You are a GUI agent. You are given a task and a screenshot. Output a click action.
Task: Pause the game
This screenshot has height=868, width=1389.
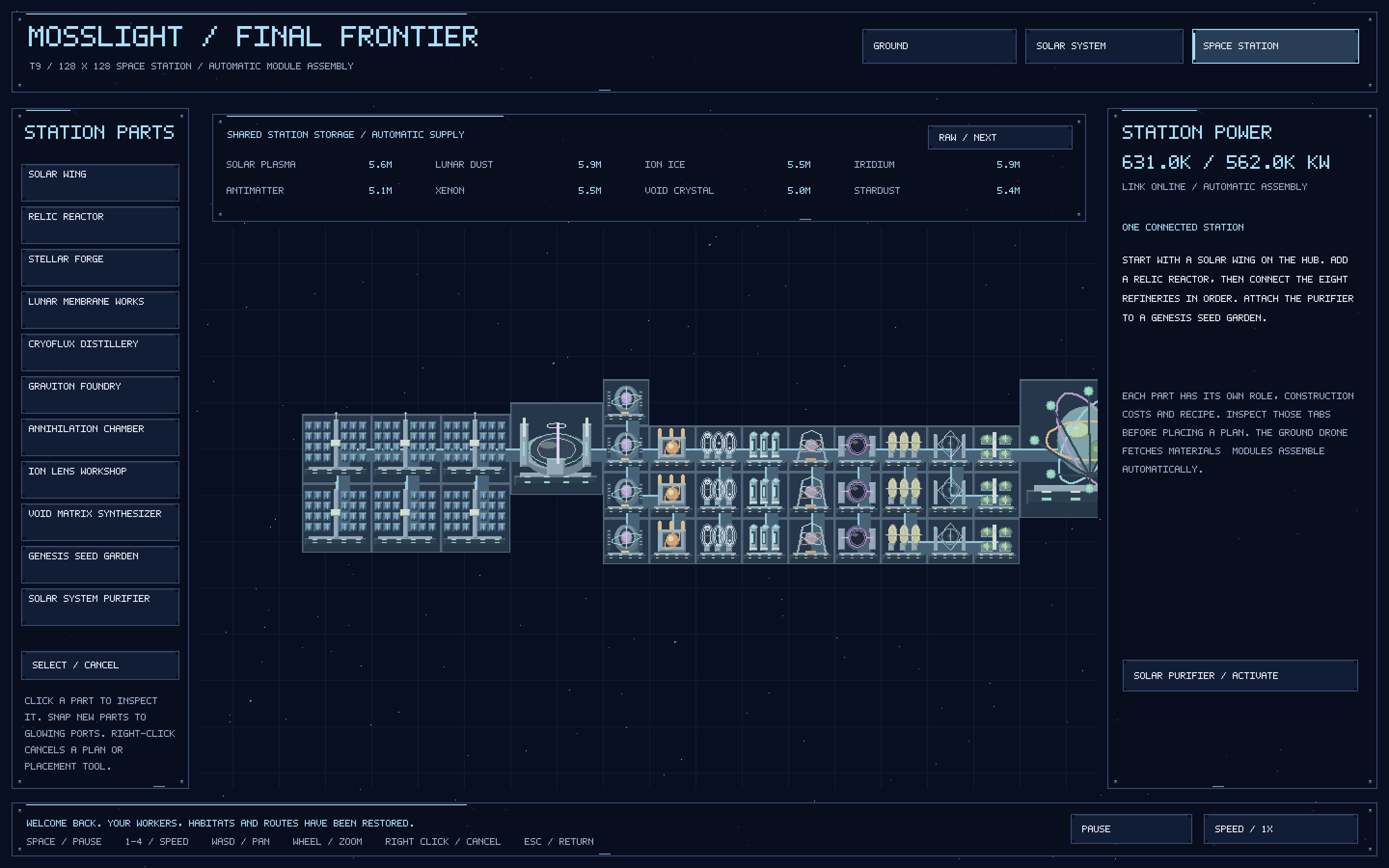[1130, 829]
